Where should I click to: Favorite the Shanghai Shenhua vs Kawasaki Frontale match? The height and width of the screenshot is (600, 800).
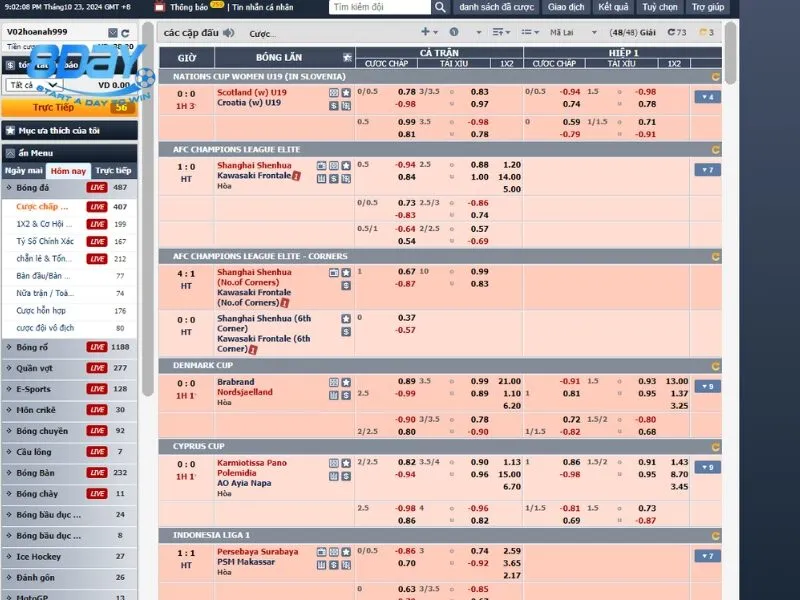[346, 166]
